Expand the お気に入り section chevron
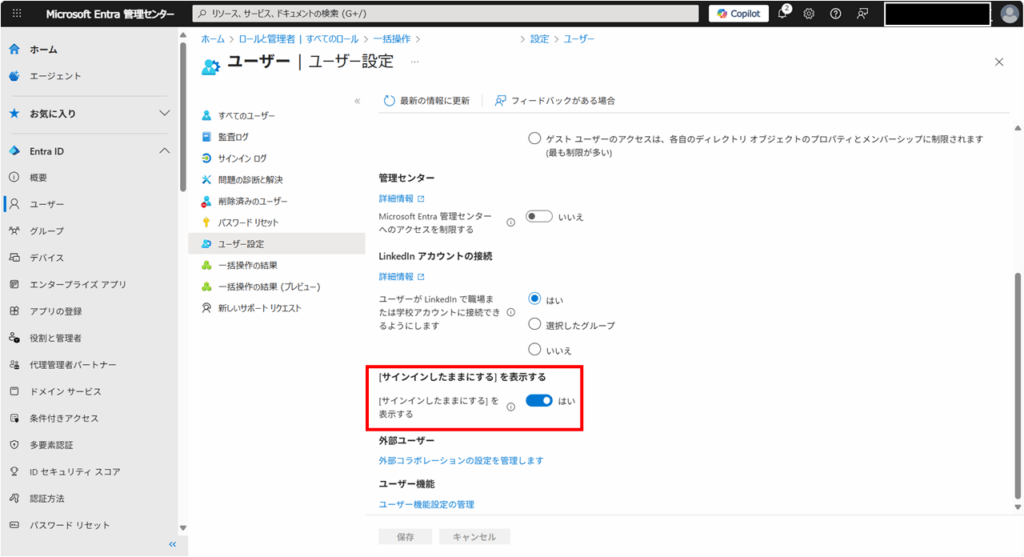Viewport: 1024px width, 557px height. (x=165, y=113)
